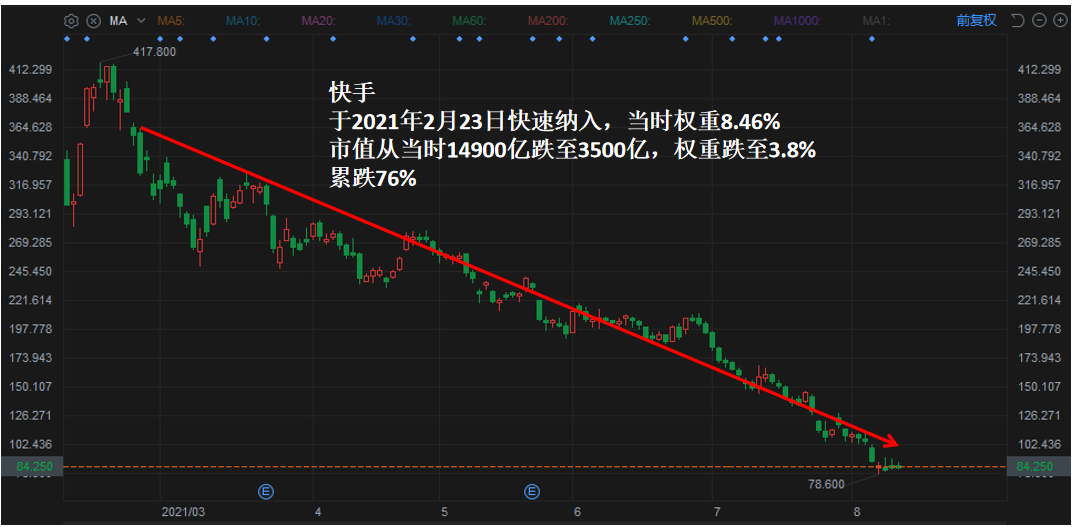Click the MA10 moving average label
Viewport: 1074px width, 527px height.
[243, 21]
